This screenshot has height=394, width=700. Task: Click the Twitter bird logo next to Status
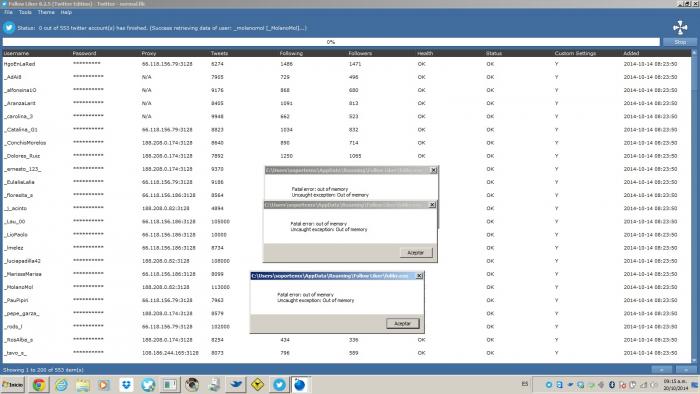pos(9,28)
